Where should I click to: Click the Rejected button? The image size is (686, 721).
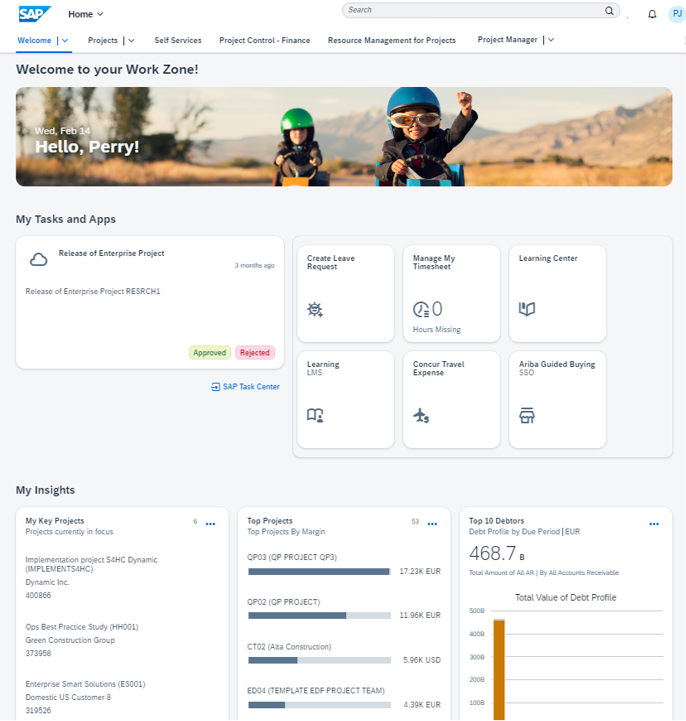255,353
